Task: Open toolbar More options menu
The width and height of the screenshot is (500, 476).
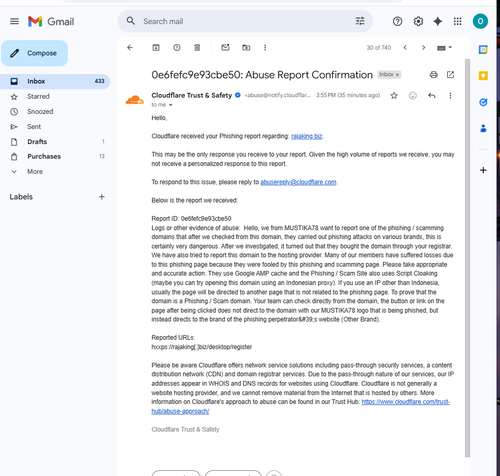Action: coord(265,48)
